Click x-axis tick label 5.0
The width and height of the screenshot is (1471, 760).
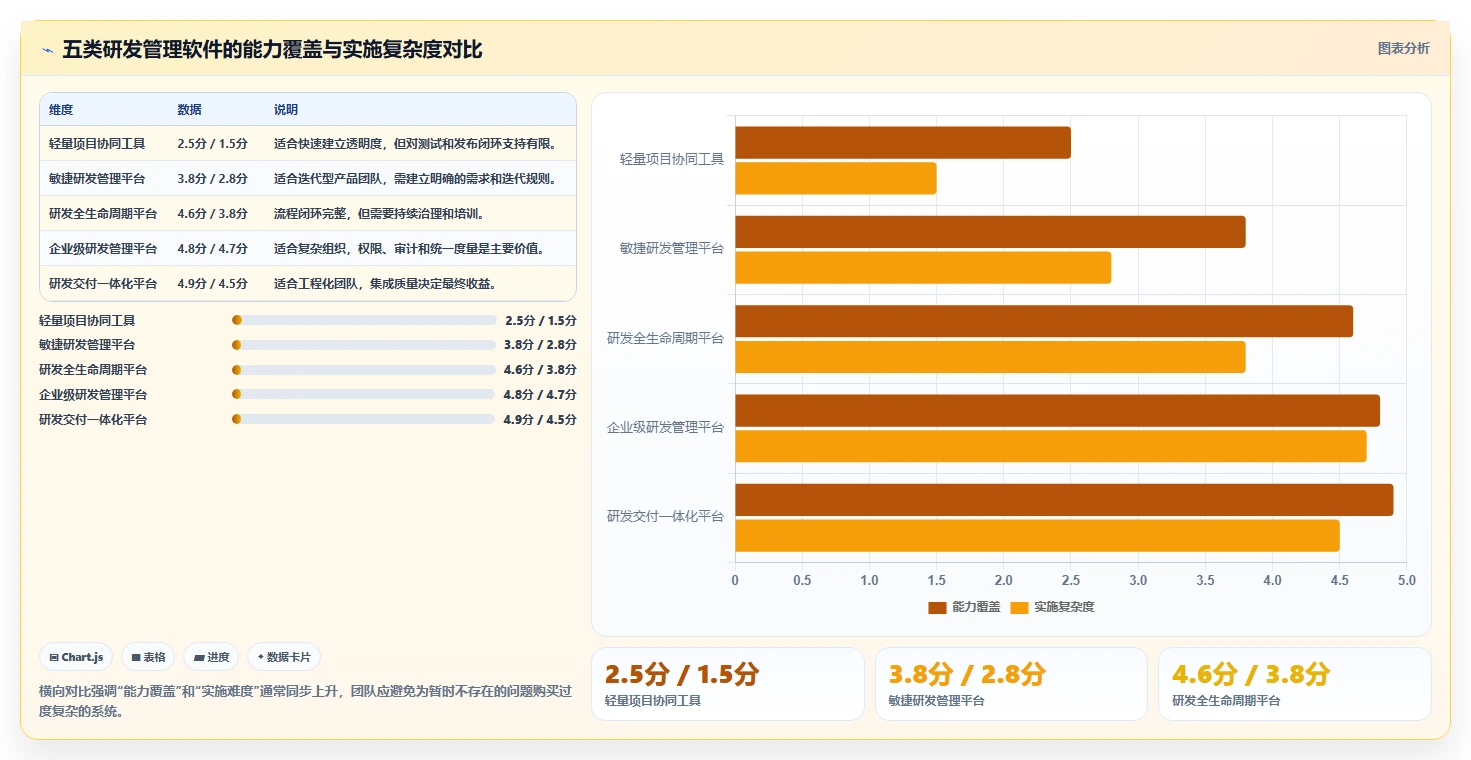(1406, 580)
